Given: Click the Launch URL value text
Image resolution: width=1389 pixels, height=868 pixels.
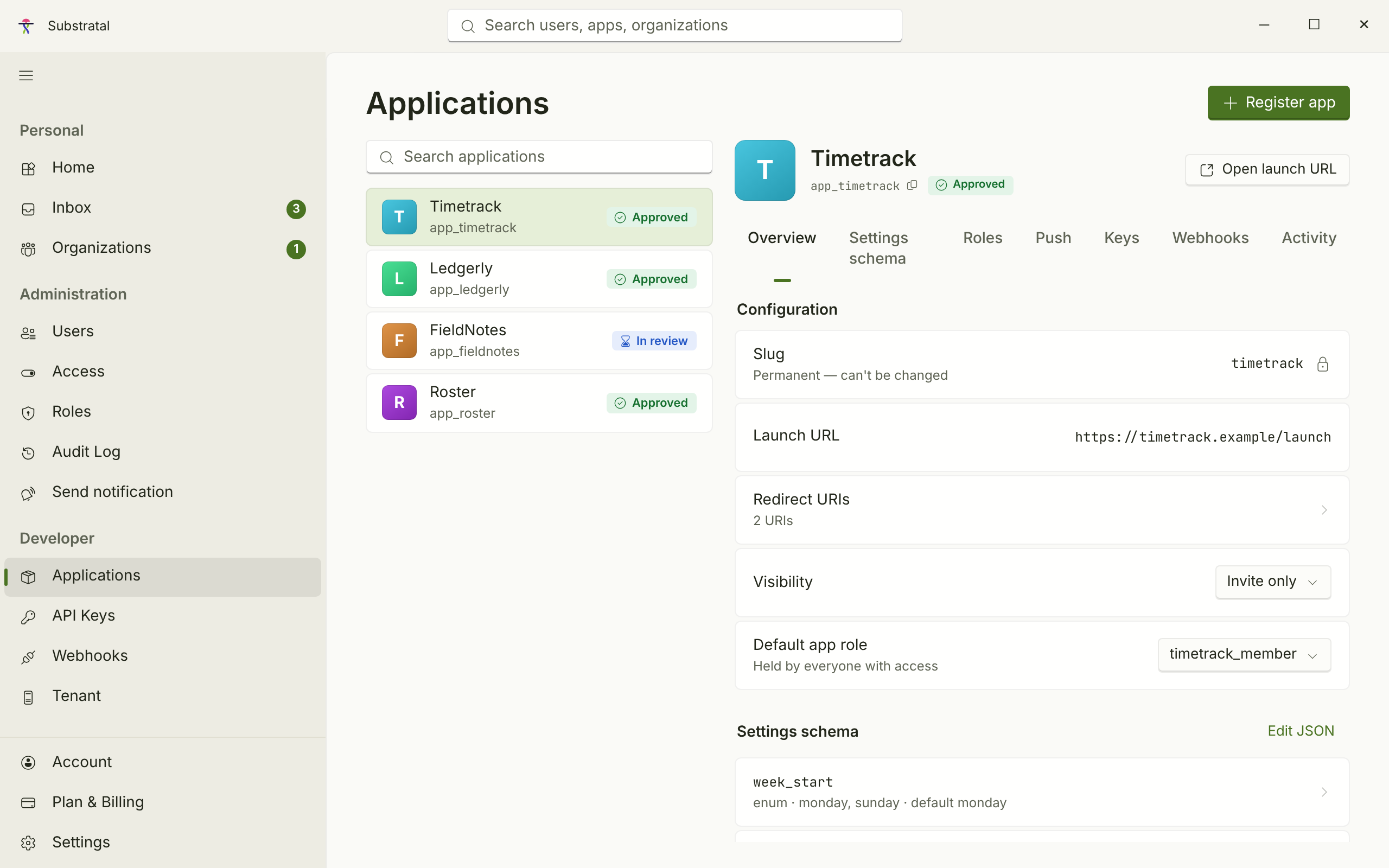Looking at the screenshot, I should click(x=1202, y=437).
